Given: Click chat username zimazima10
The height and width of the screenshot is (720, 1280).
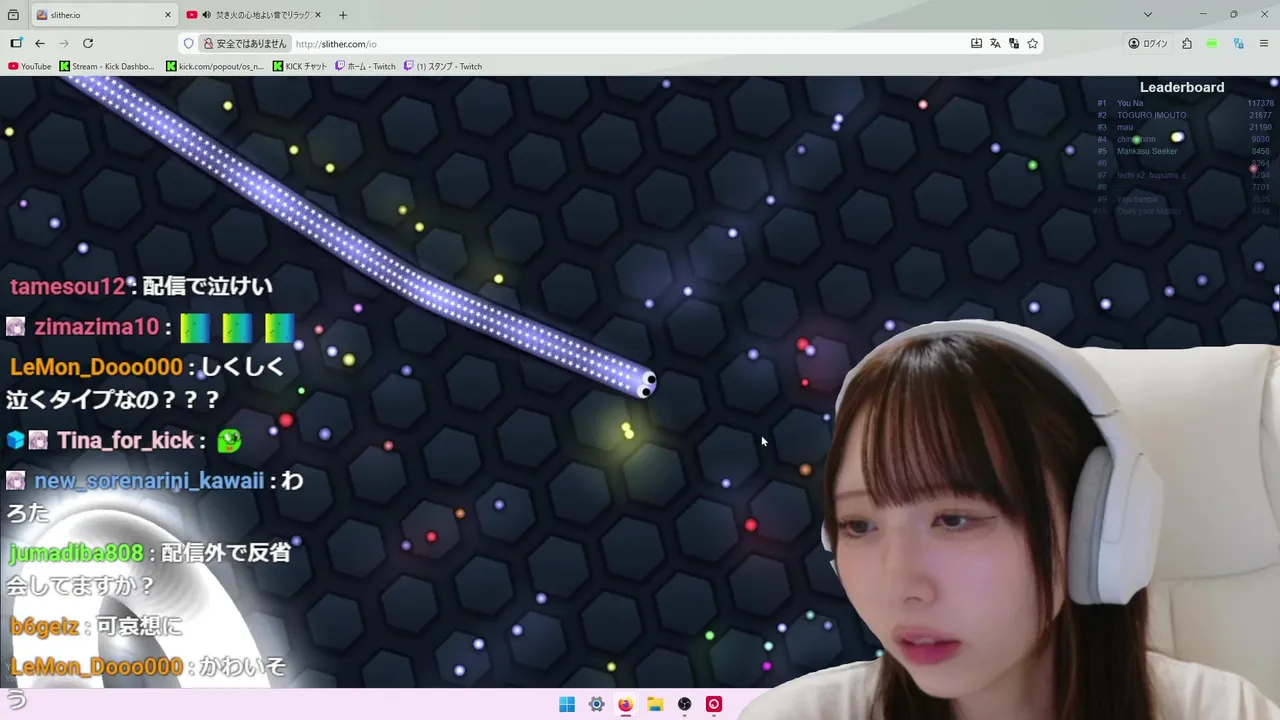Looking at the screenshot, I should point(96,327).
